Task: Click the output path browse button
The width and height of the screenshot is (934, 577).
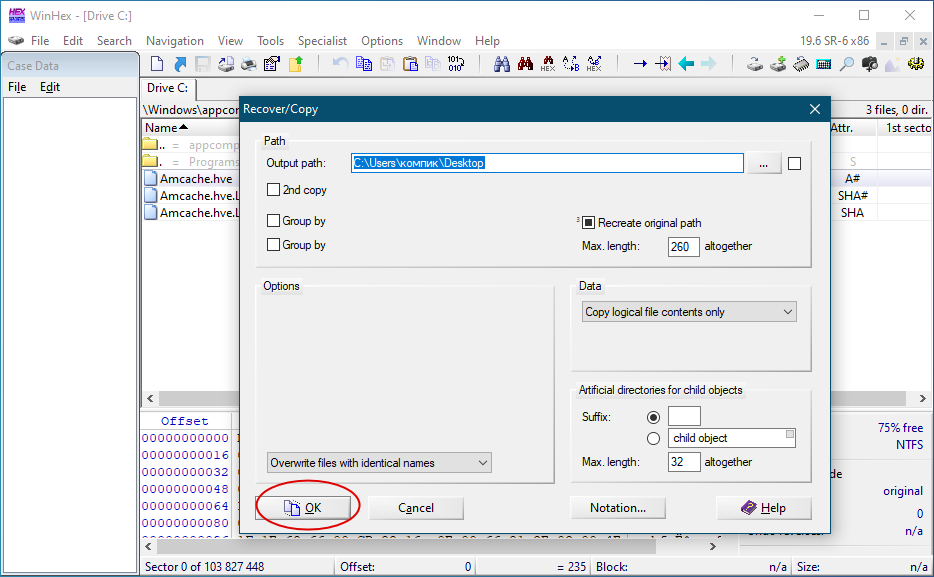Action: (764, 163)
